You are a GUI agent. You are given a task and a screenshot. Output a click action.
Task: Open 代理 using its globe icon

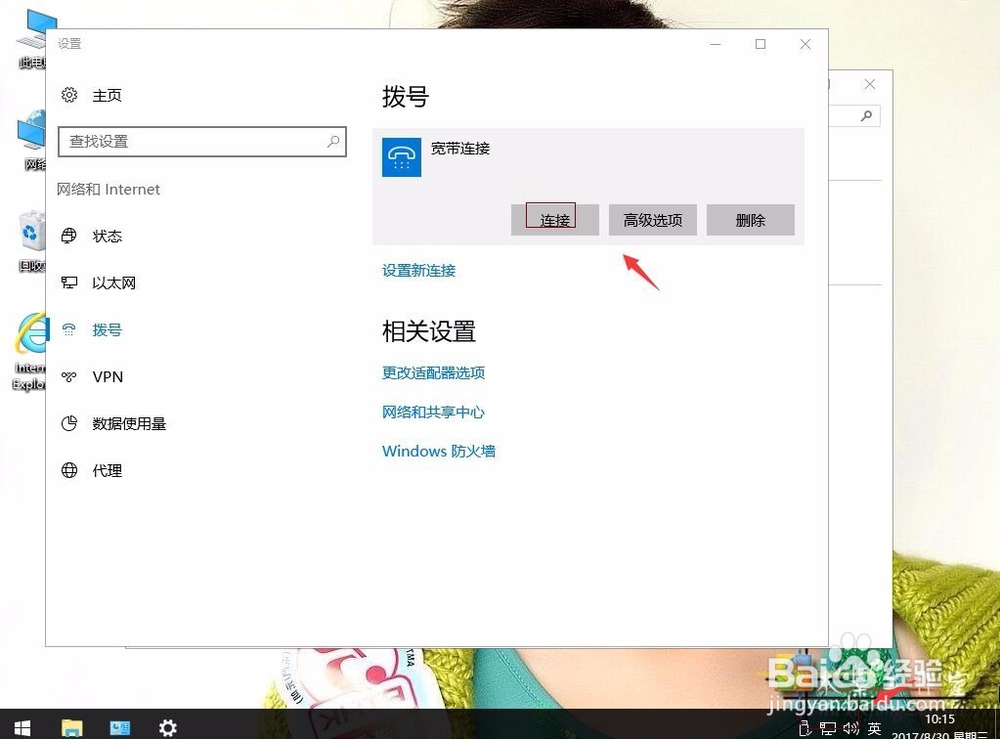[x=69, y=470]
